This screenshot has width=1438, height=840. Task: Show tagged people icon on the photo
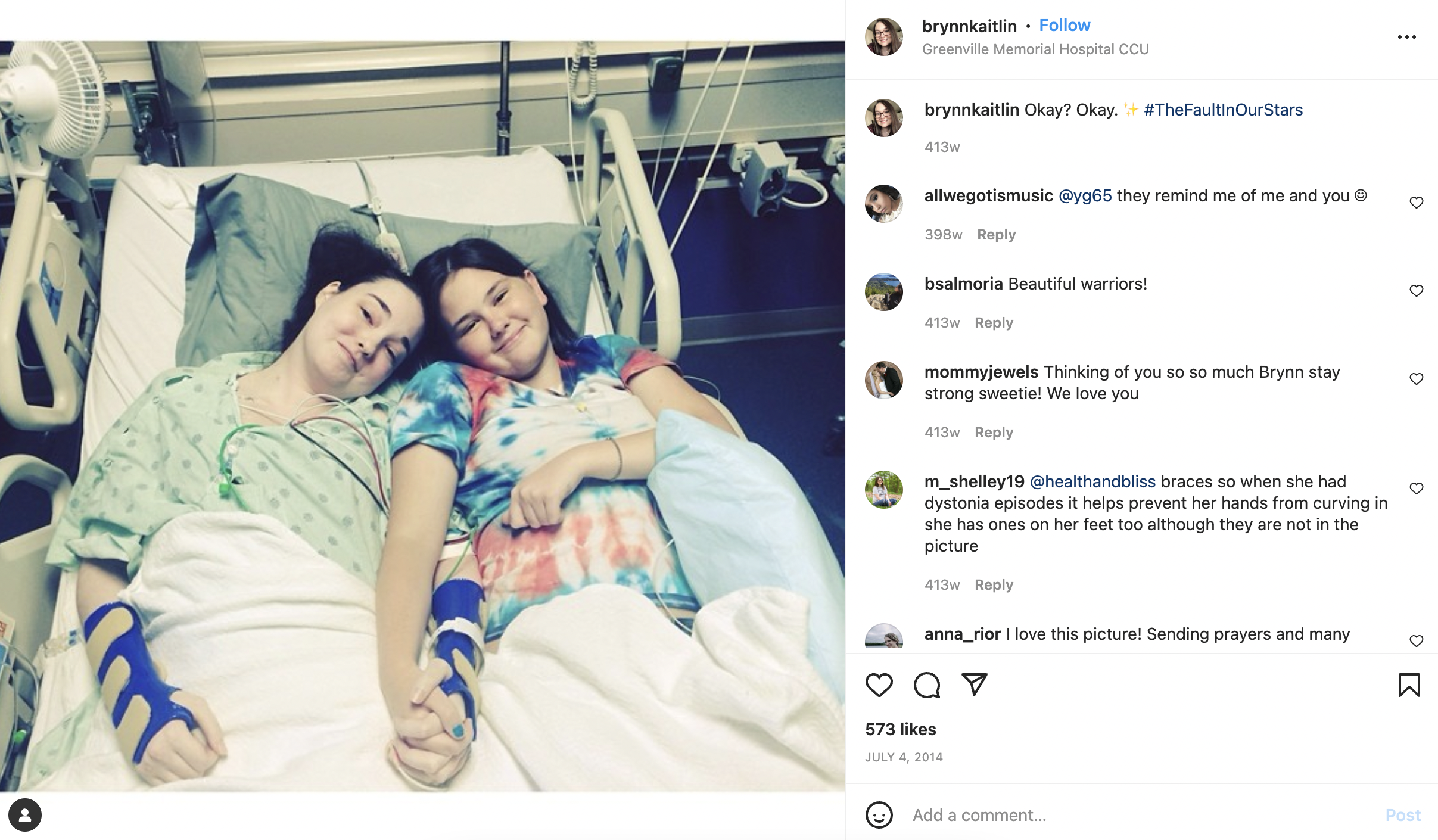coord(25,815)
